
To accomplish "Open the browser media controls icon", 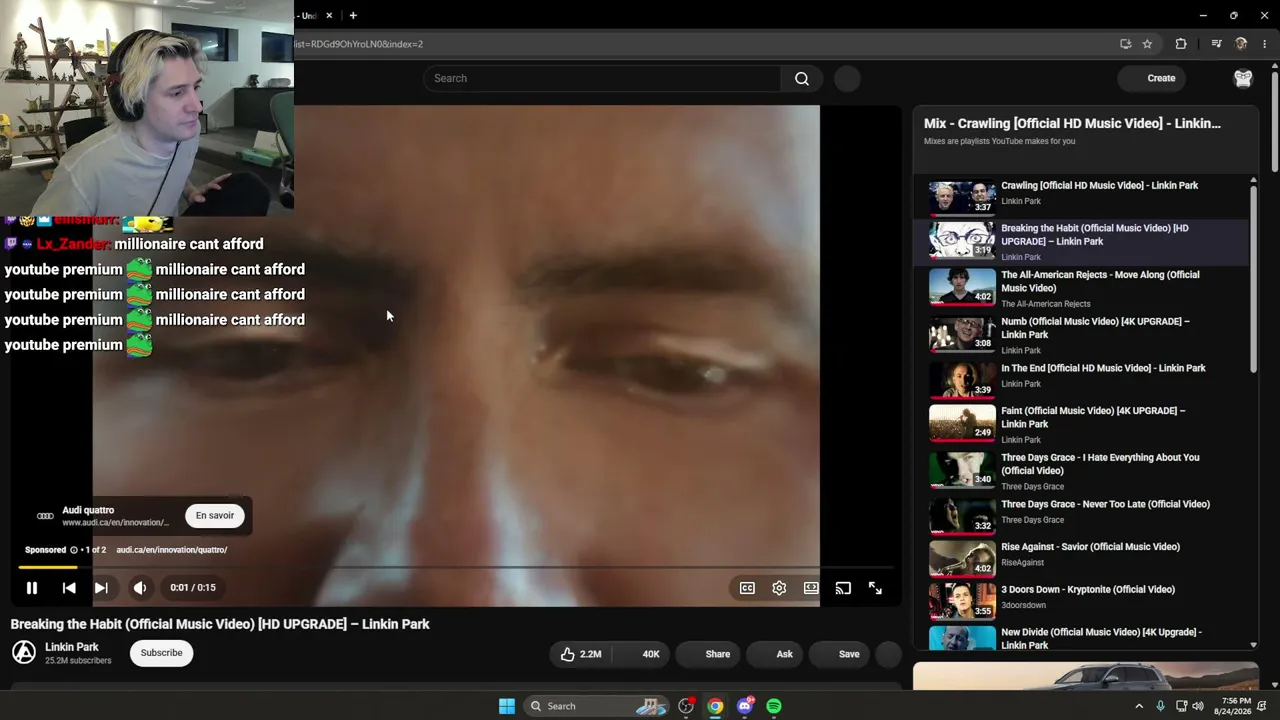I will coord(1216,44).
